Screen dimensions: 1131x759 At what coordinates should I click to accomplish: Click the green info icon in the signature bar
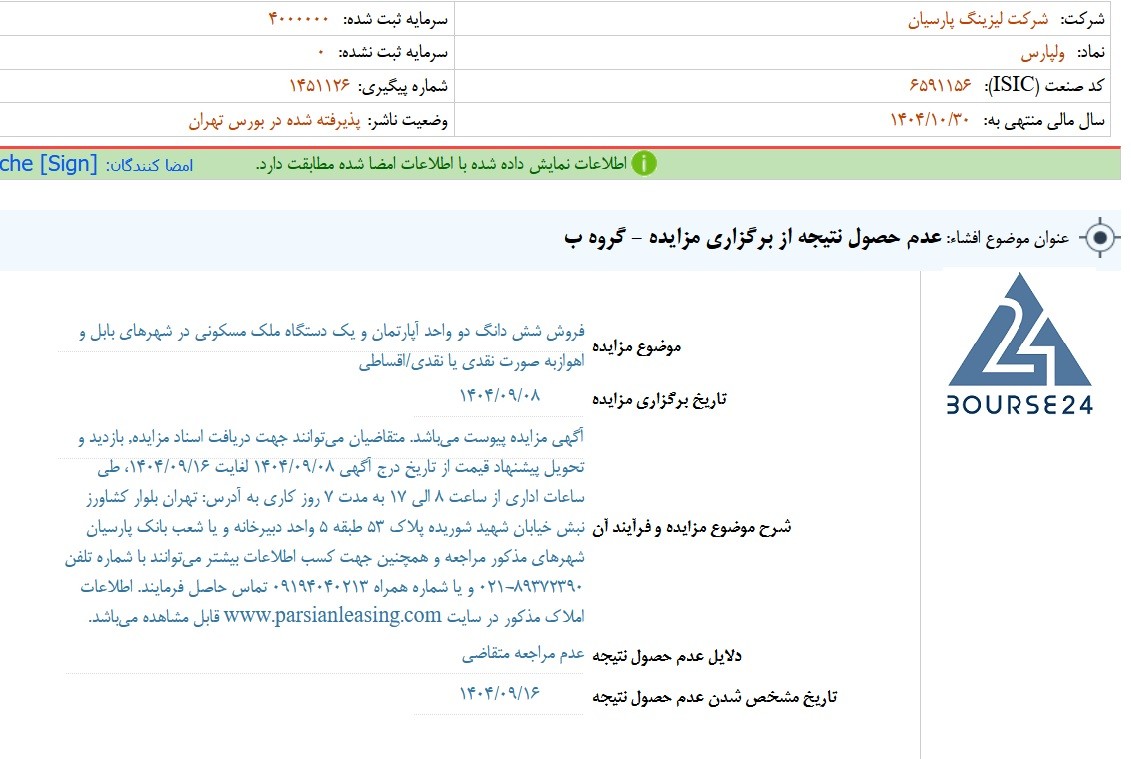tap(643, 164)
